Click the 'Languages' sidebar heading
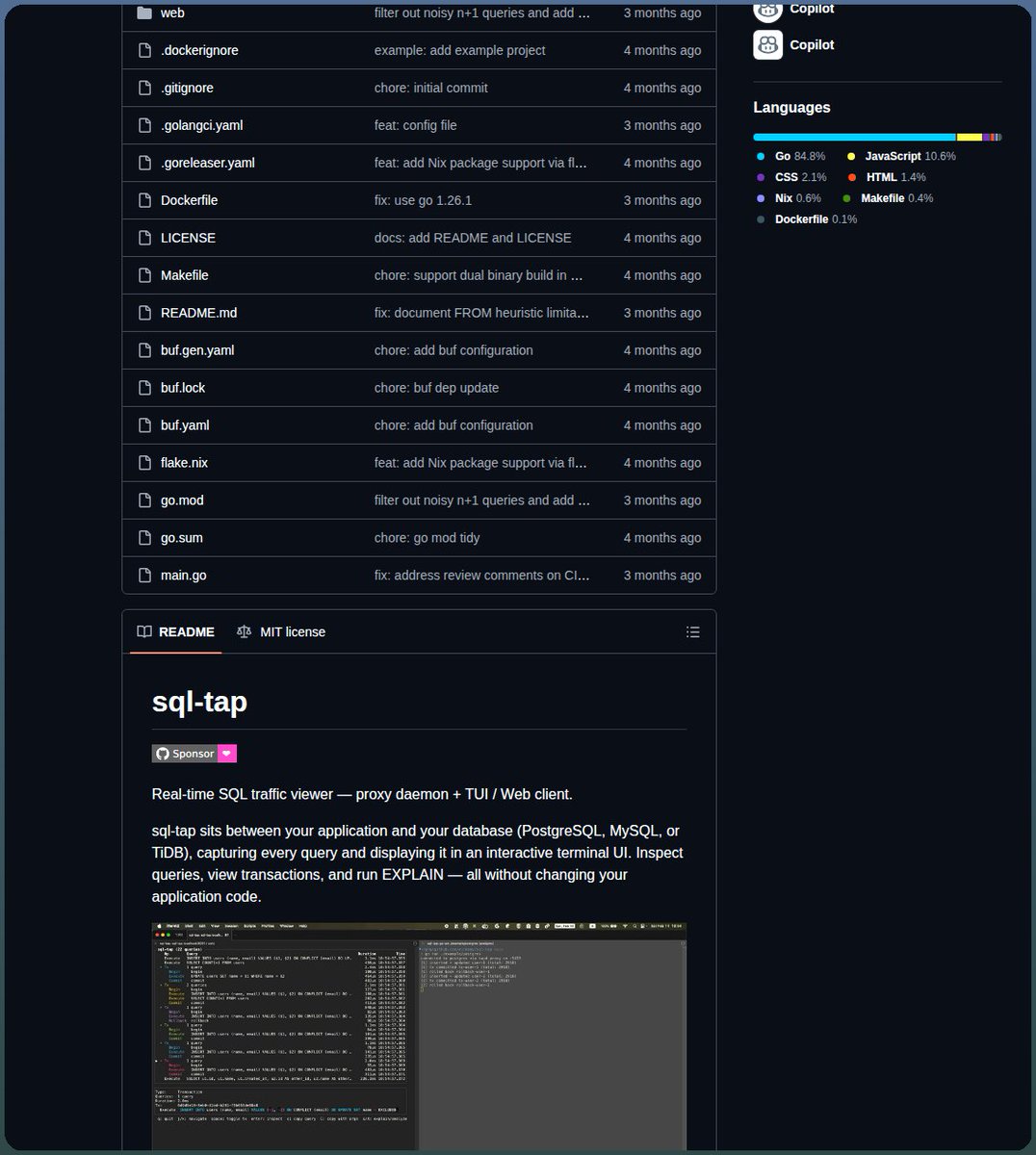This screenshot has height=1155, width=1036. (x=791, y=108)
